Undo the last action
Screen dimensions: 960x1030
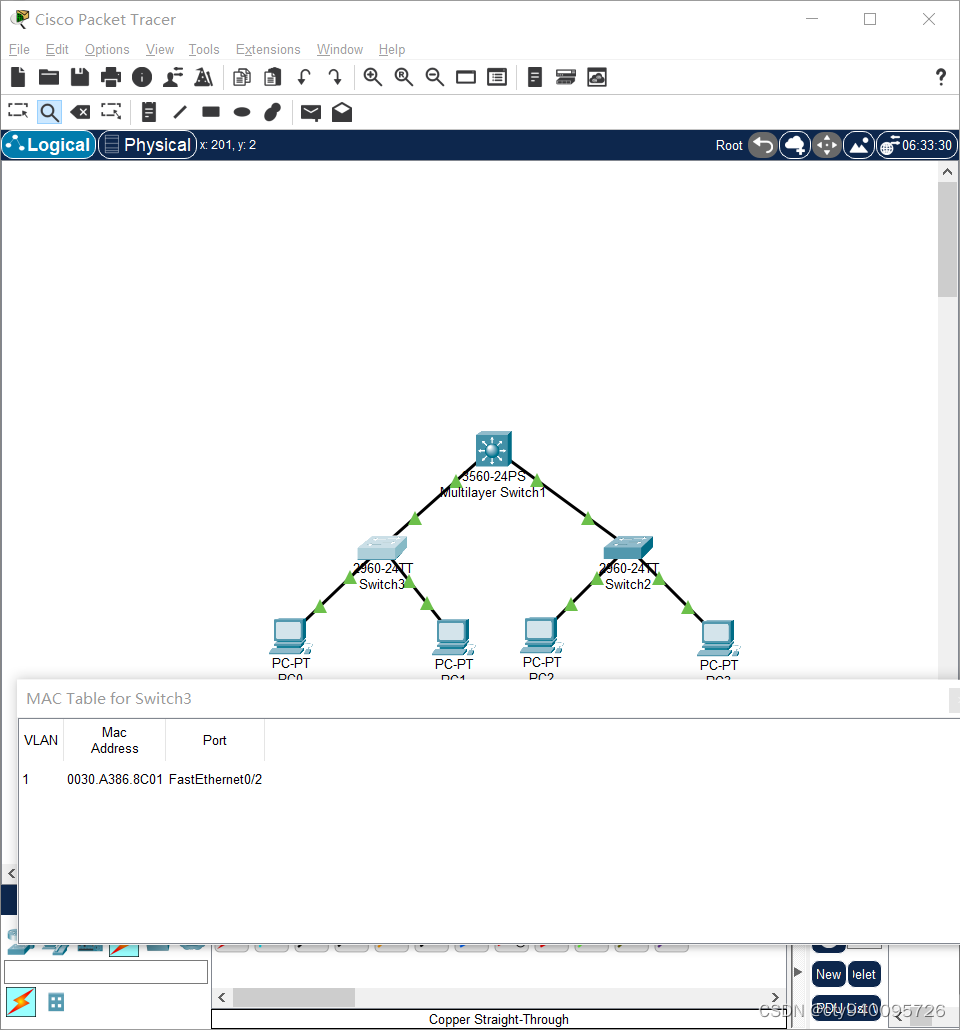[x=304, y=78]
